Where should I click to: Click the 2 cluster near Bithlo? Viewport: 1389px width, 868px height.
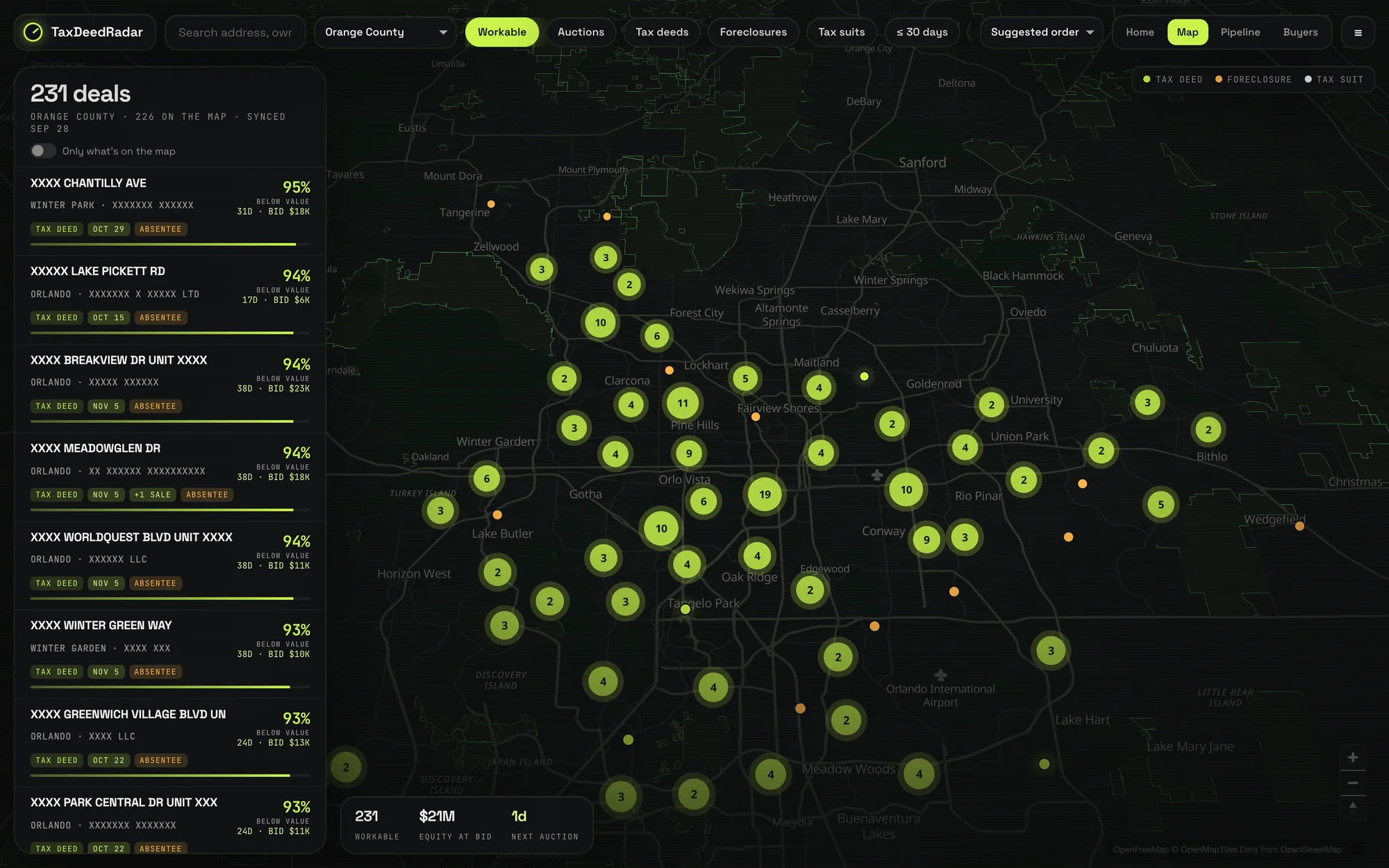(x=1208, y=430)
